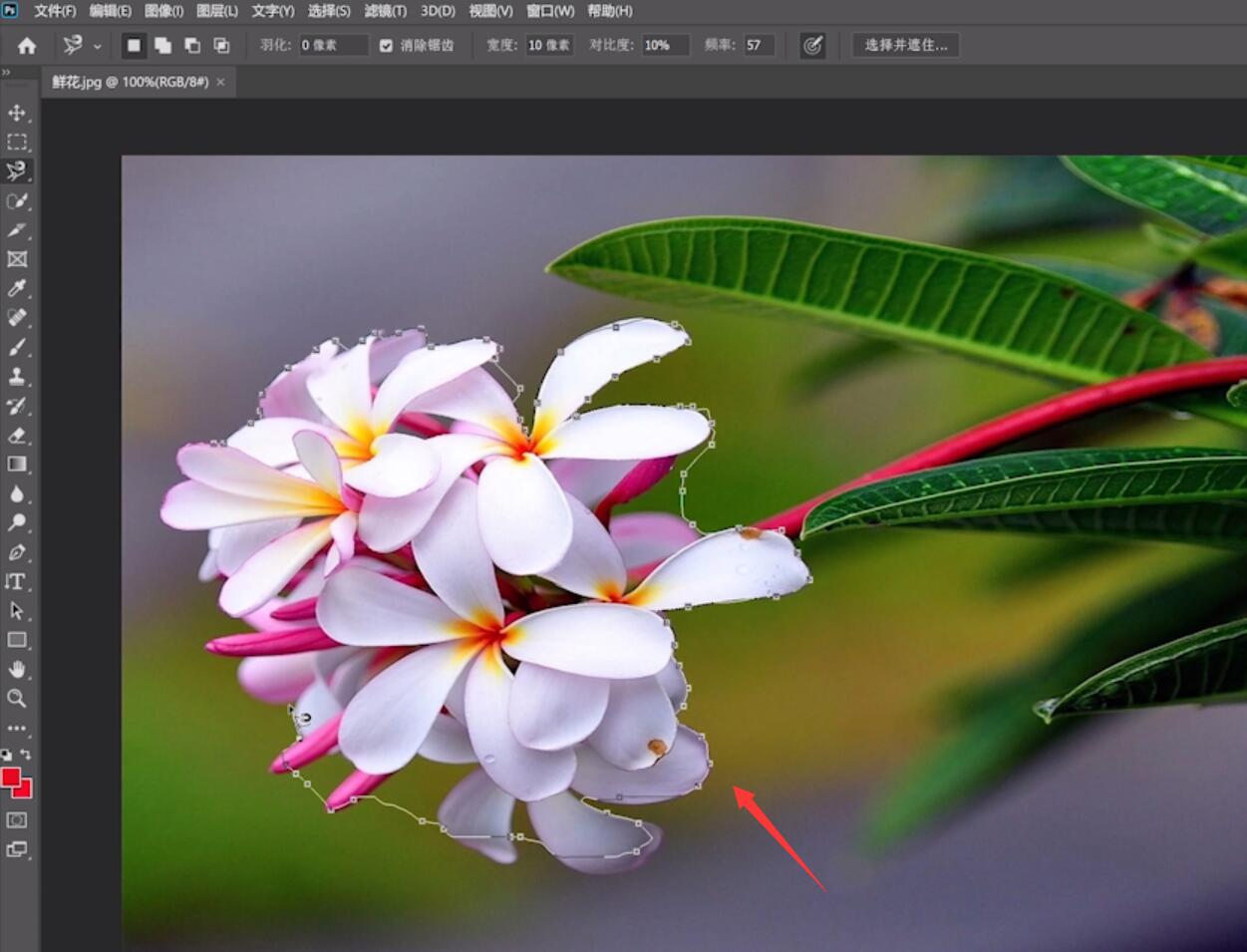1247x952 pixels.
Task: Click the 羽化 feather input field
Action: point(334,45)
